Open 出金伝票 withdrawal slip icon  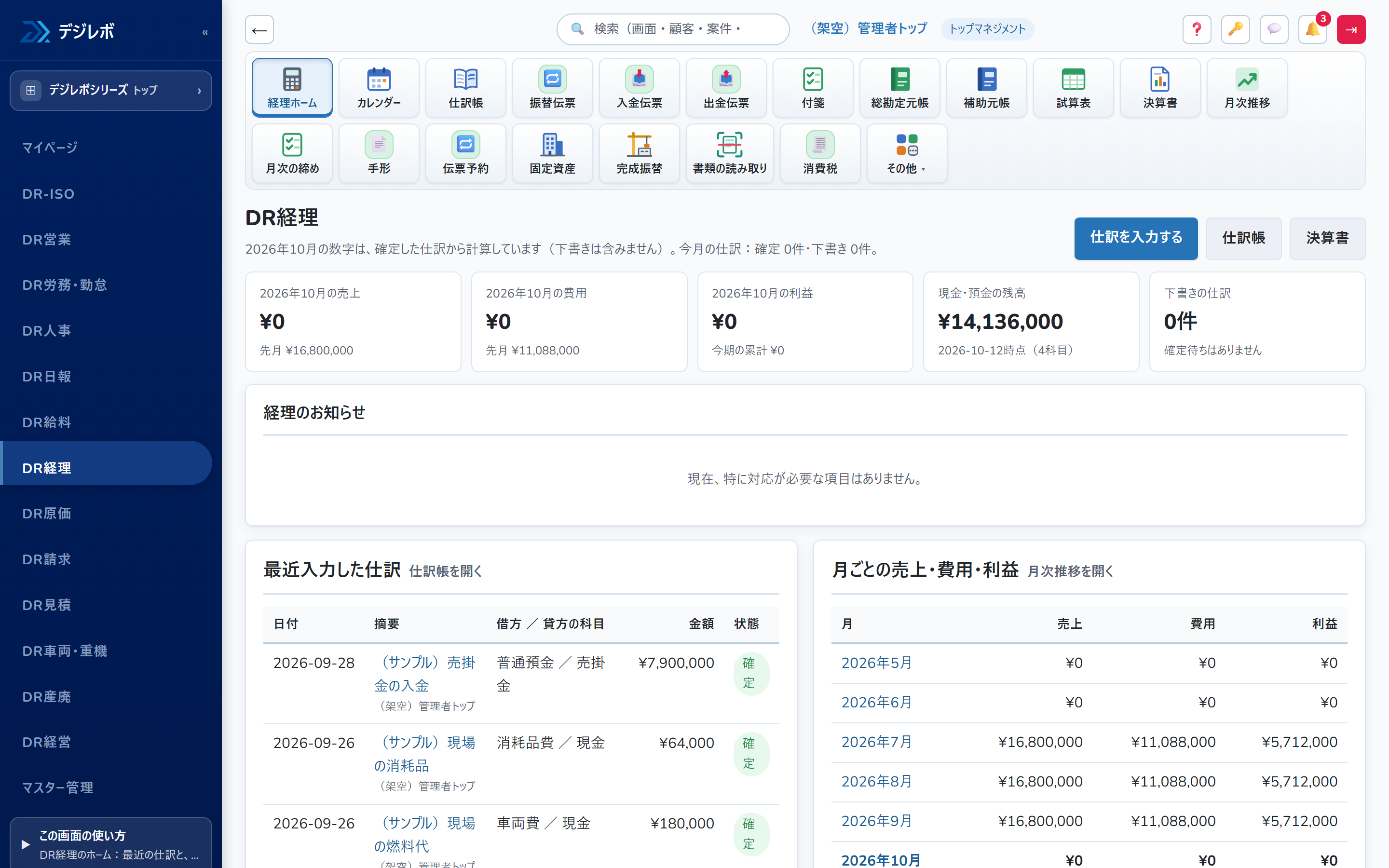(726, 87)
